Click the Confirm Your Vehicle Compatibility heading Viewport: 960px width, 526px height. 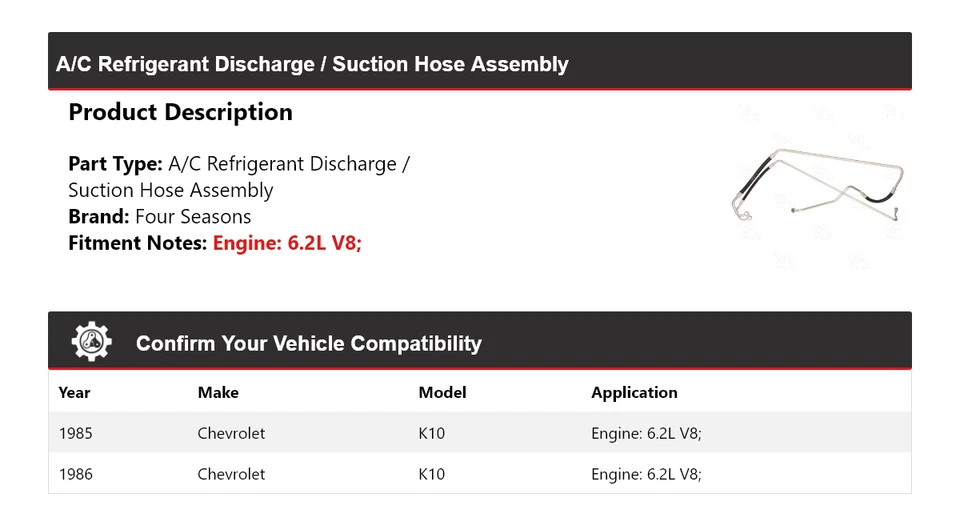(309, 344)
